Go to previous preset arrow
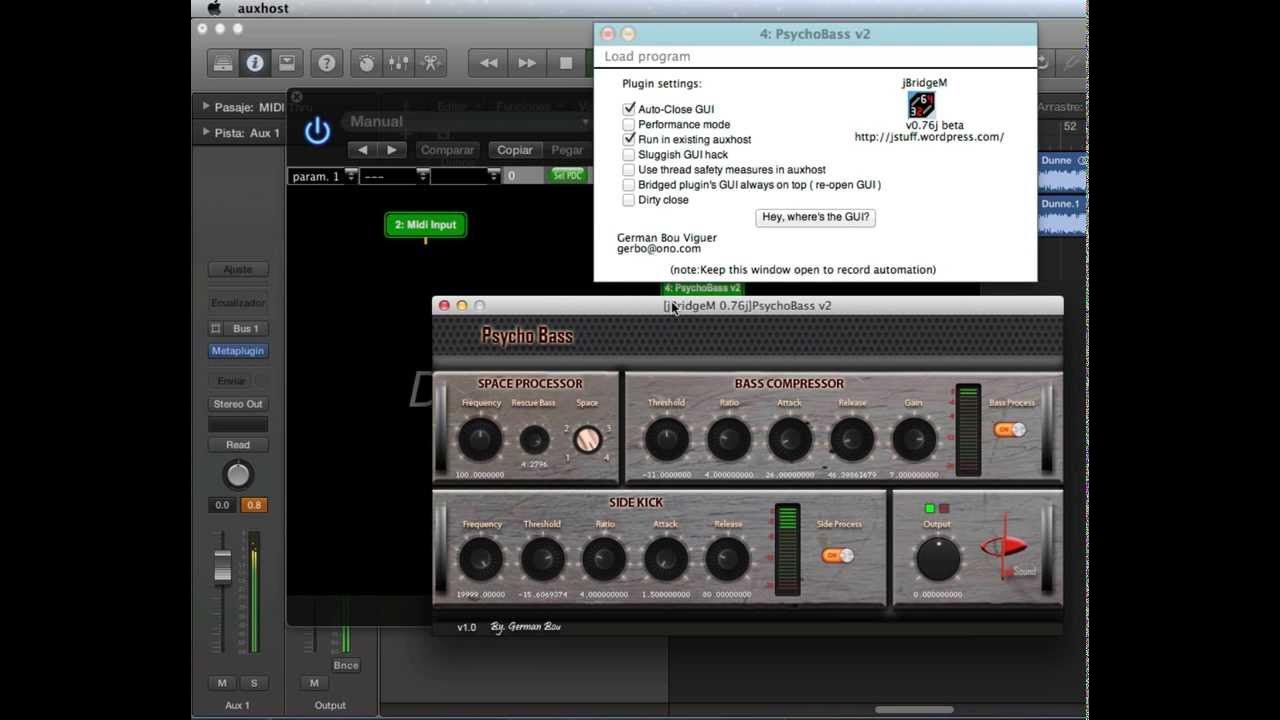The width and height of the screenshot is (1280, 720). tap(362, 150)
